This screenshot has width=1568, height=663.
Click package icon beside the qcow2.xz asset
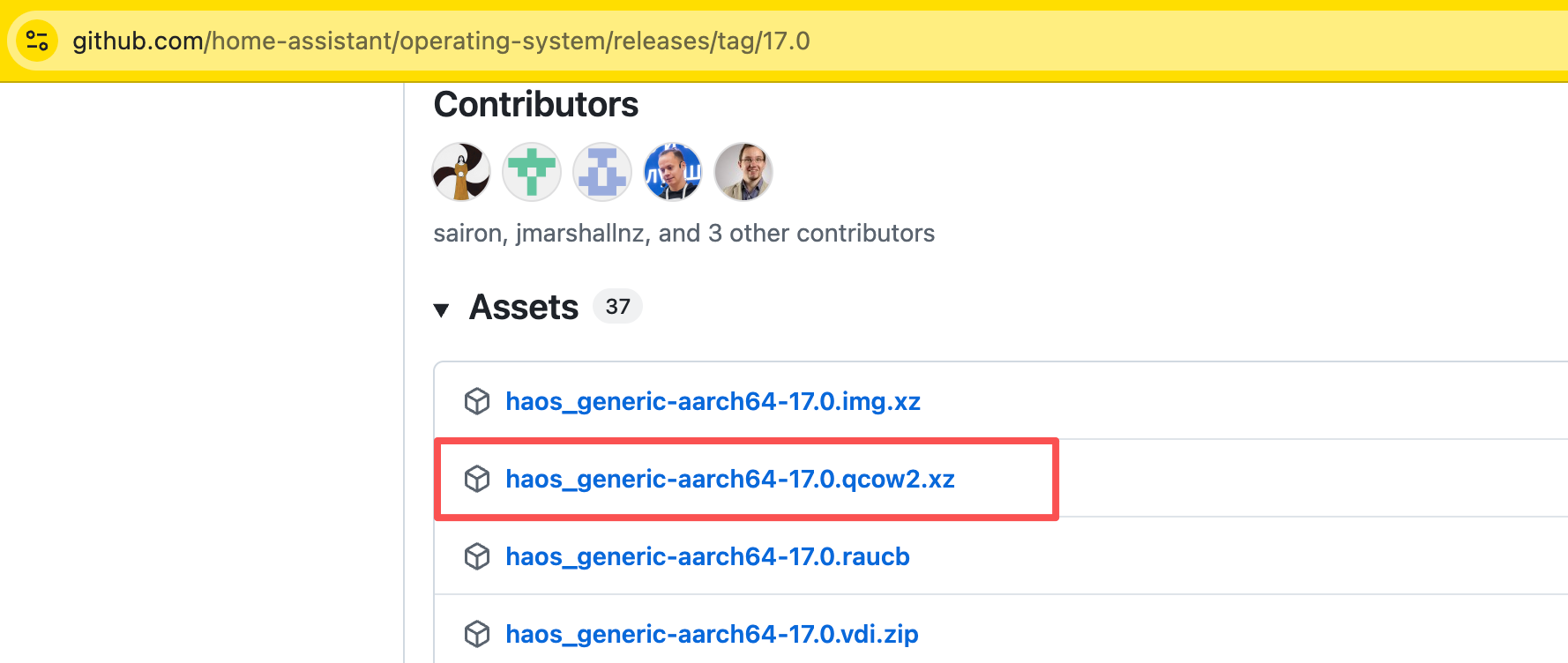pyautogui.click(x=477, y=479)
